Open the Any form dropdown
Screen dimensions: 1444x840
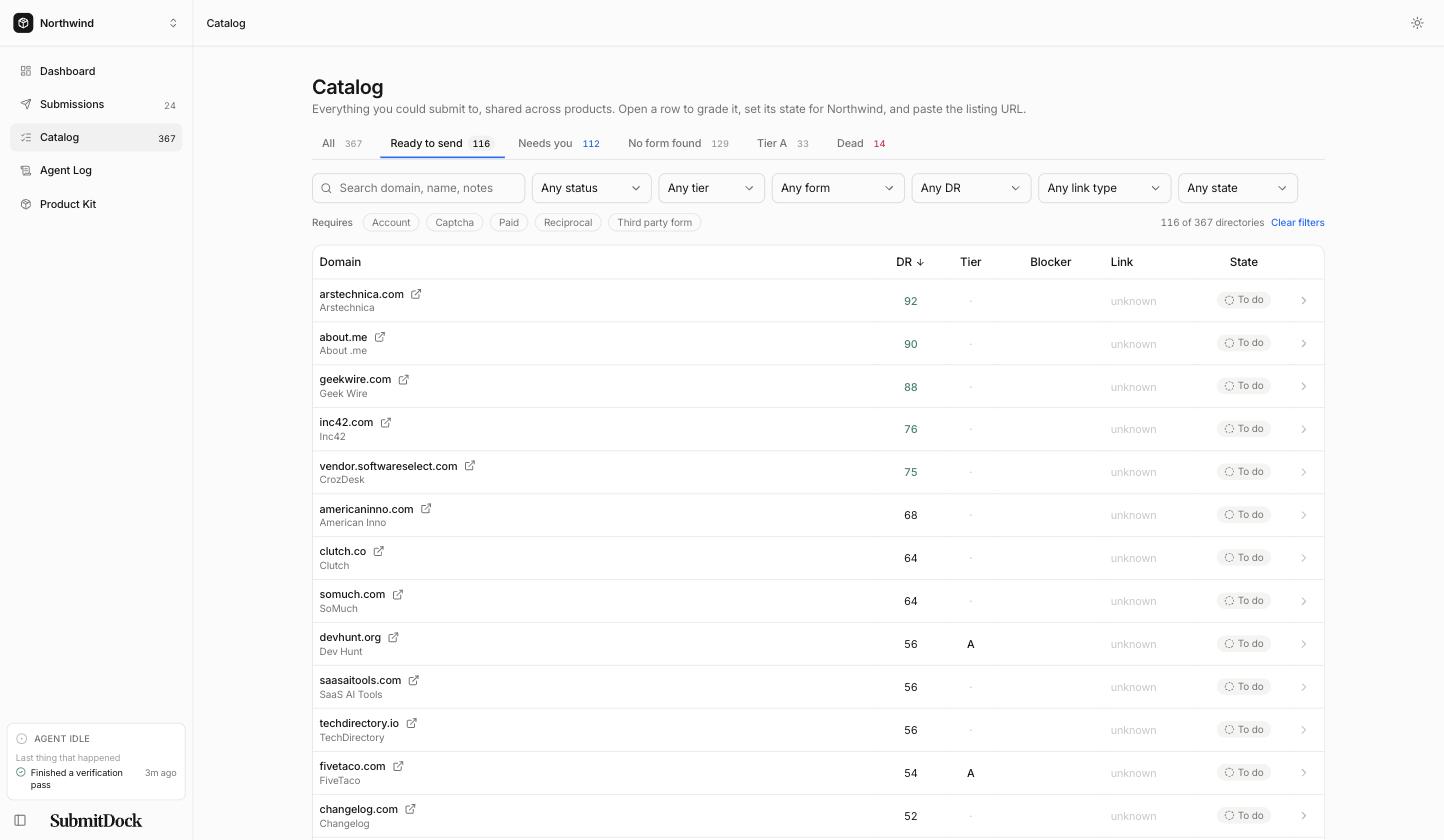pyautogui.click(x=838, y=188)
